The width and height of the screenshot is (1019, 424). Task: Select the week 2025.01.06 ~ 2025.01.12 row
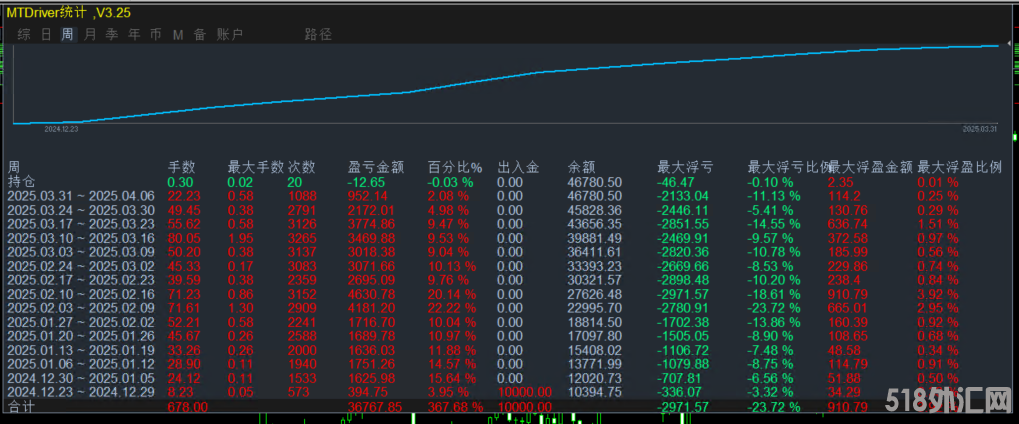click(509, 364)
